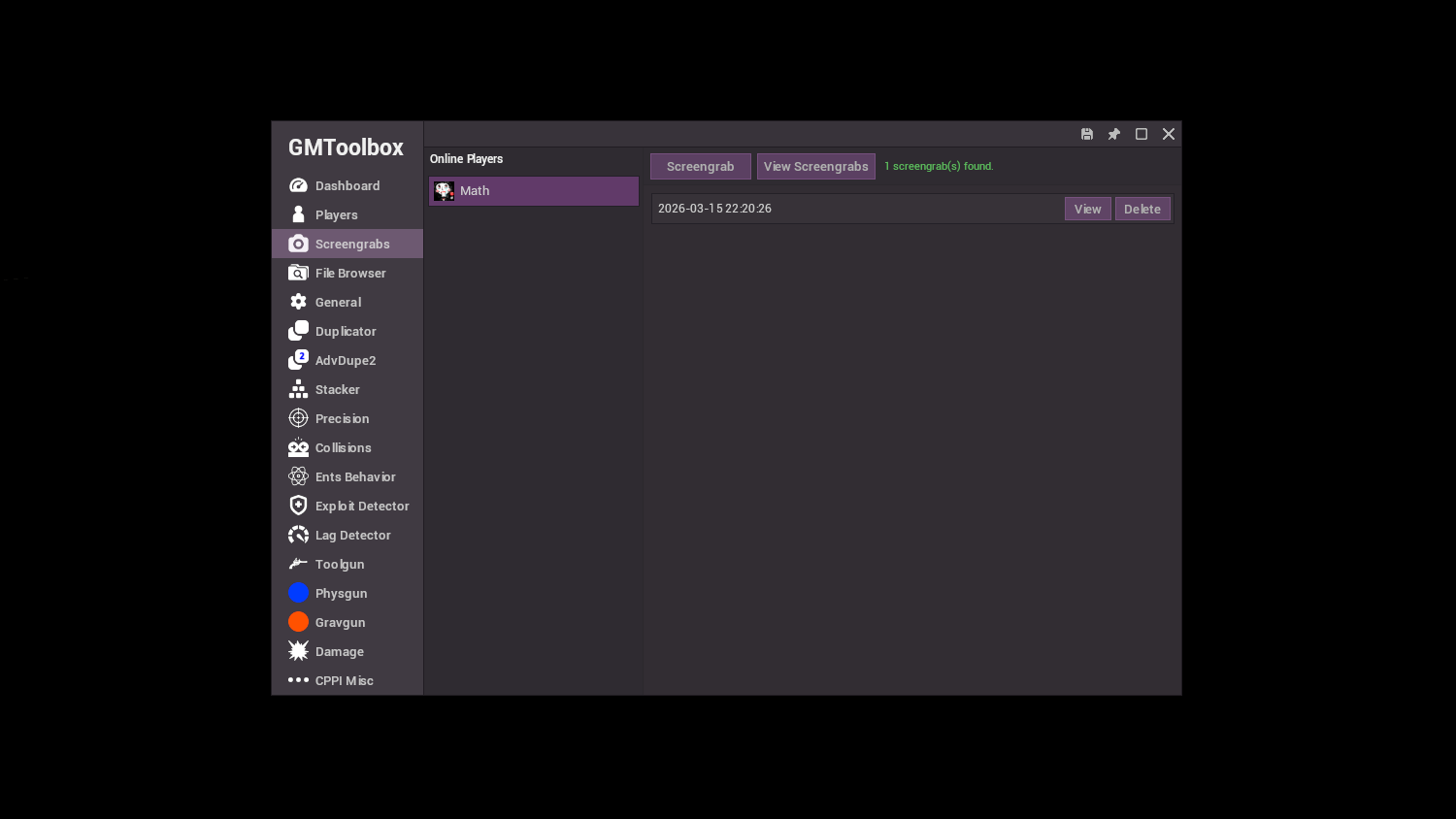Screen dimensions: 1456x819
Task: Close the GMToolbox window
Action: coord(1169,134)
